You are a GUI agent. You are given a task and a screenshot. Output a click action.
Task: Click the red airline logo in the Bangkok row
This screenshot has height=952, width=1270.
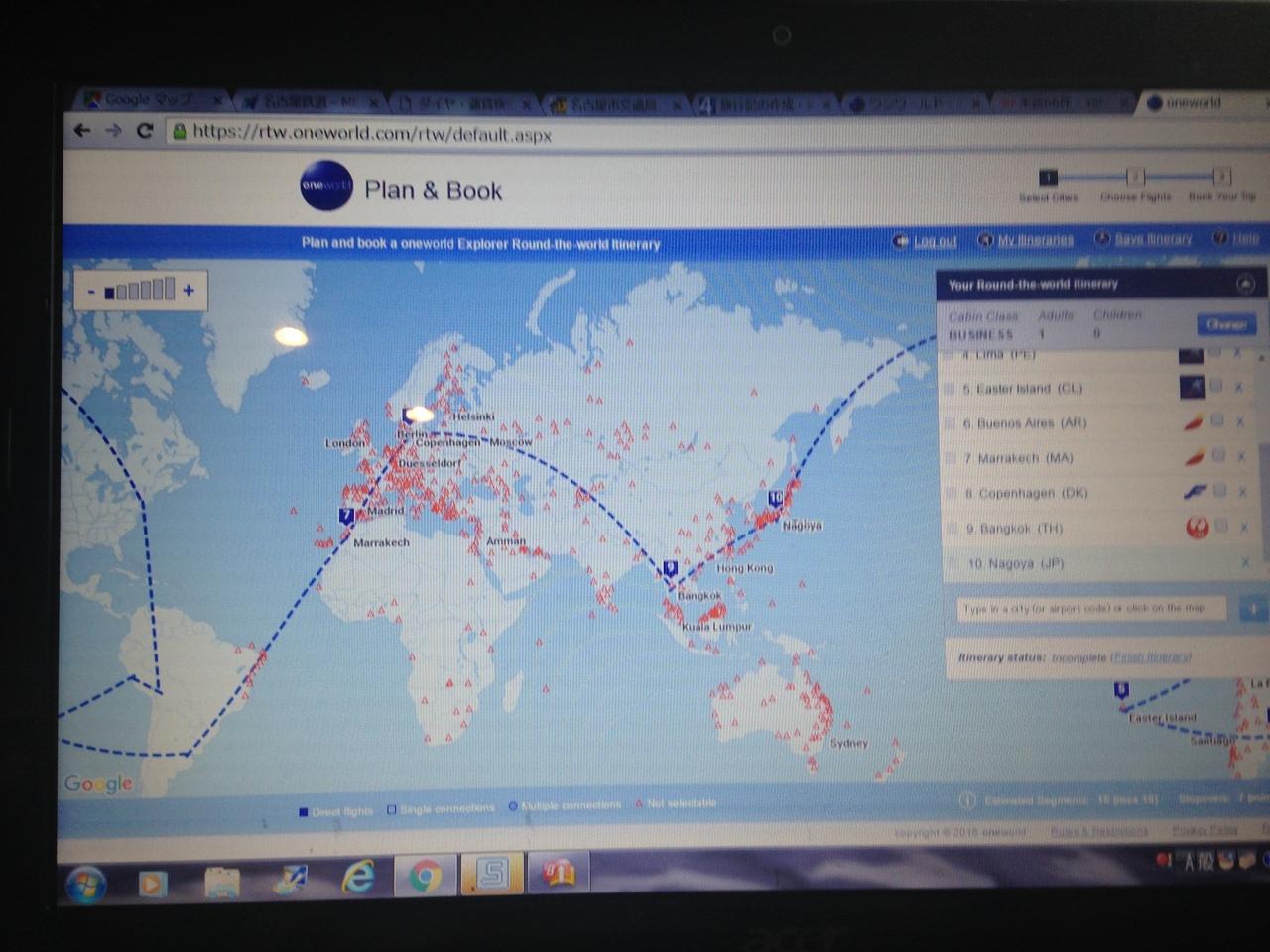(1198, 528)
